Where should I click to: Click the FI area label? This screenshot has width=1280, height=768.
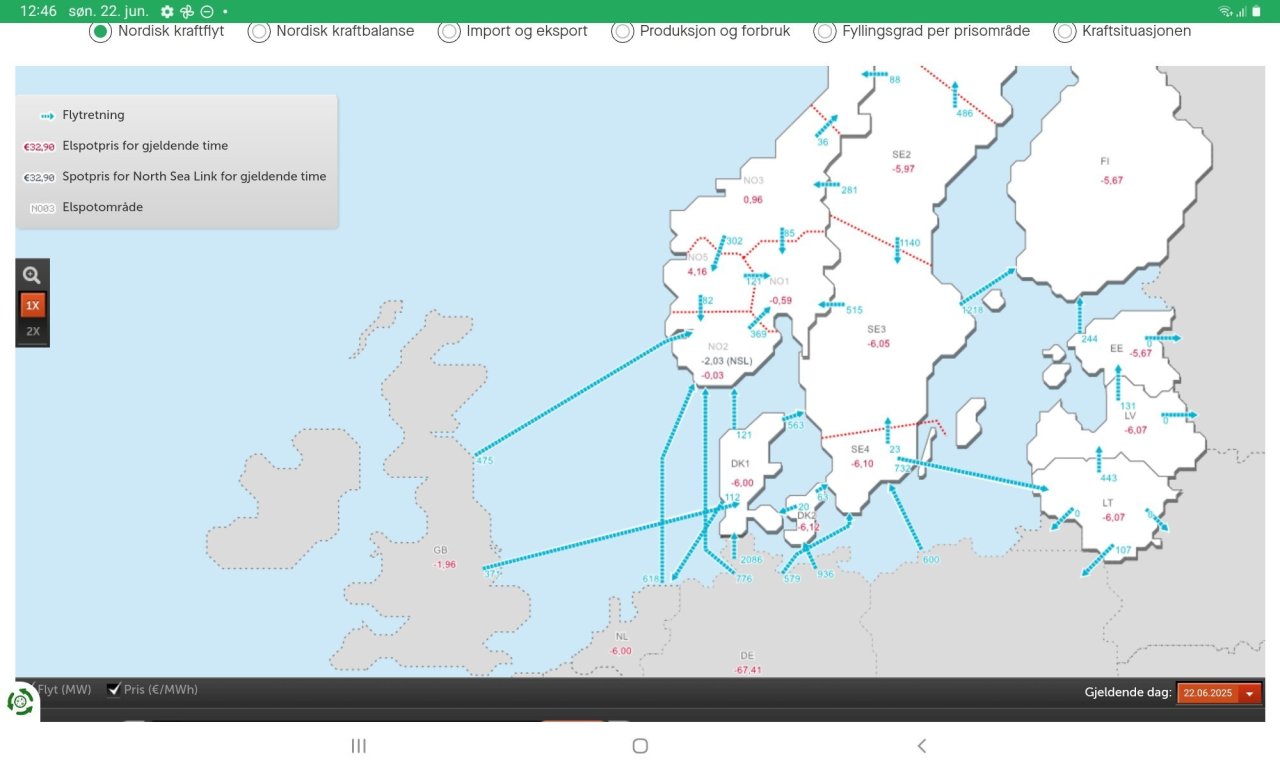click(x=1104, y=161)
